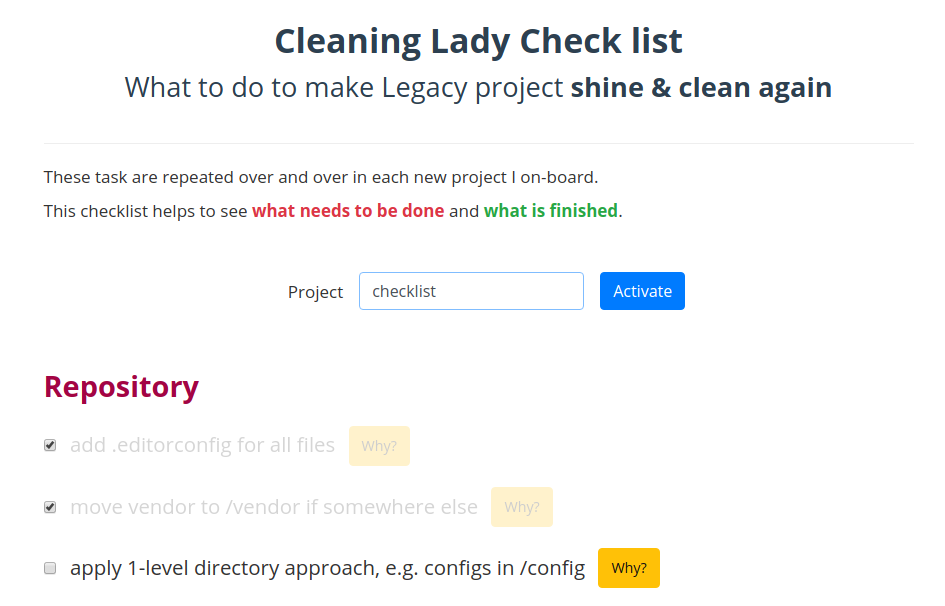Click Why? next to add .editorconfig
This screenshot has width=945, height=606.
(379, 446)
